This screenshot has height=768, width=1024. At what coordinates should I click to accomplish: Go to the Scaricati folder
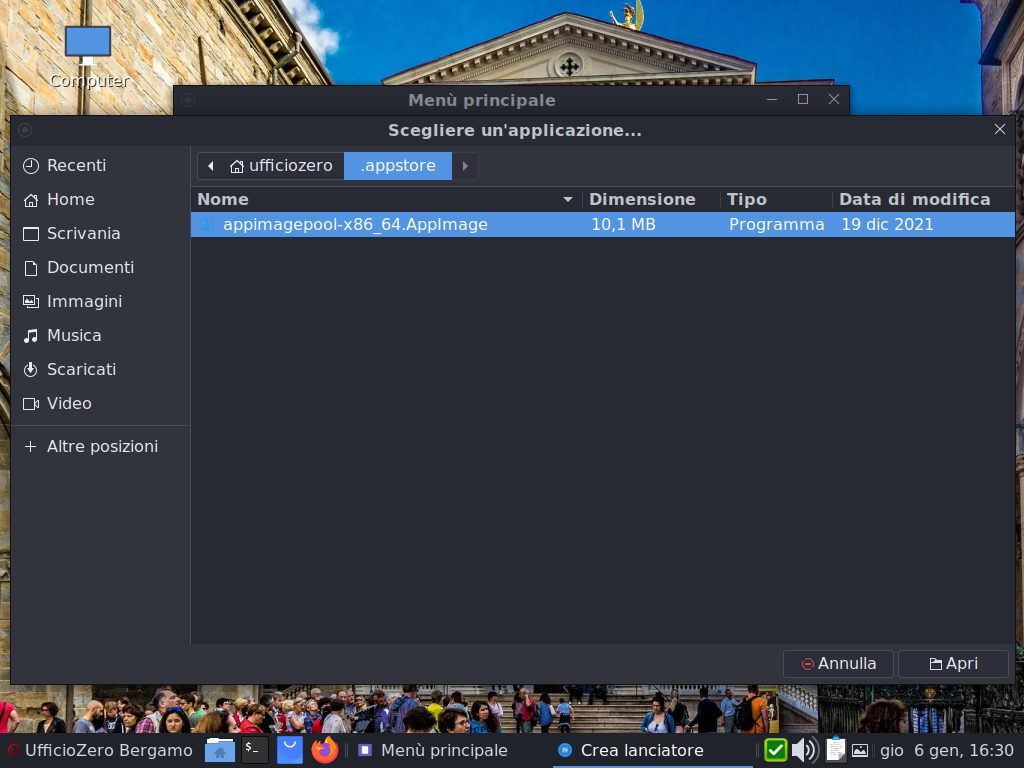[x=81, y=370]
